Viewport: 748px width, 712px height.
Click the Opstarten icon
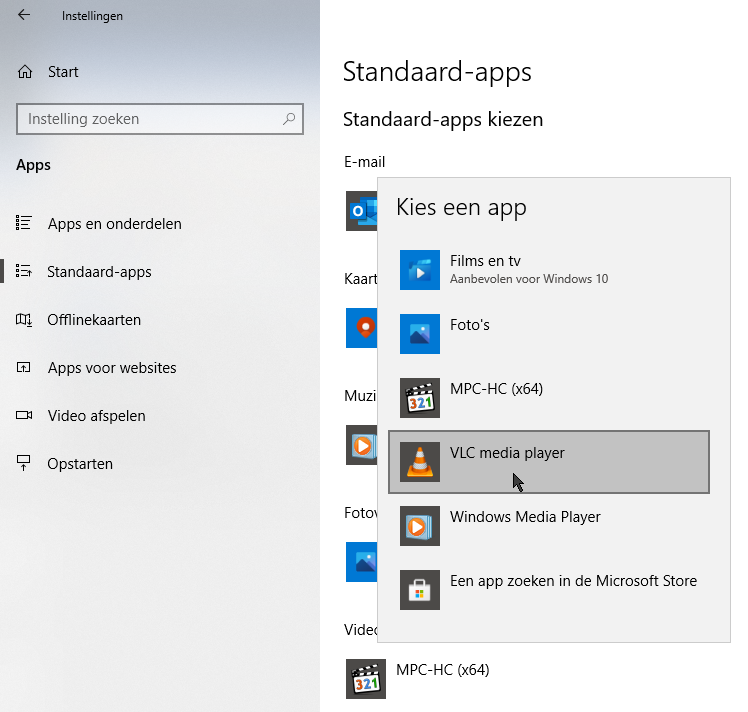23,463
